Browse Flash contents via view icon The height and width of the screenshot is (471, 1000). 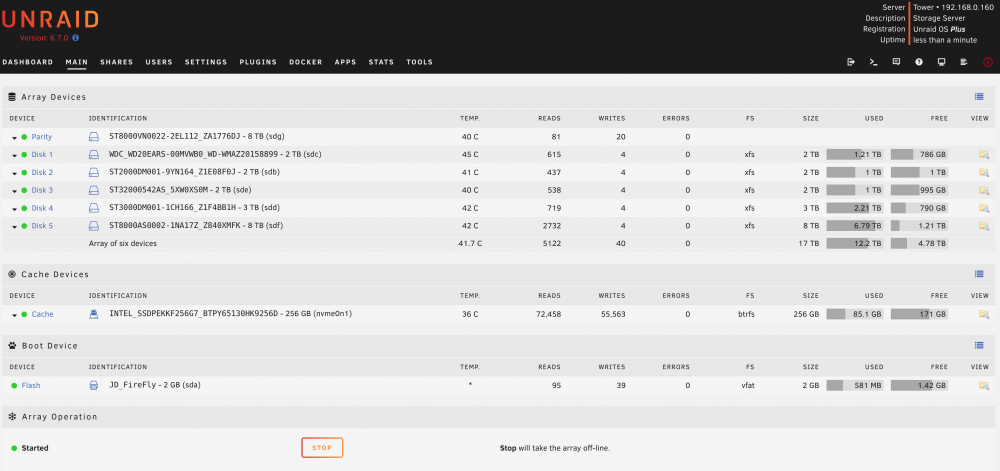[983, 385]
